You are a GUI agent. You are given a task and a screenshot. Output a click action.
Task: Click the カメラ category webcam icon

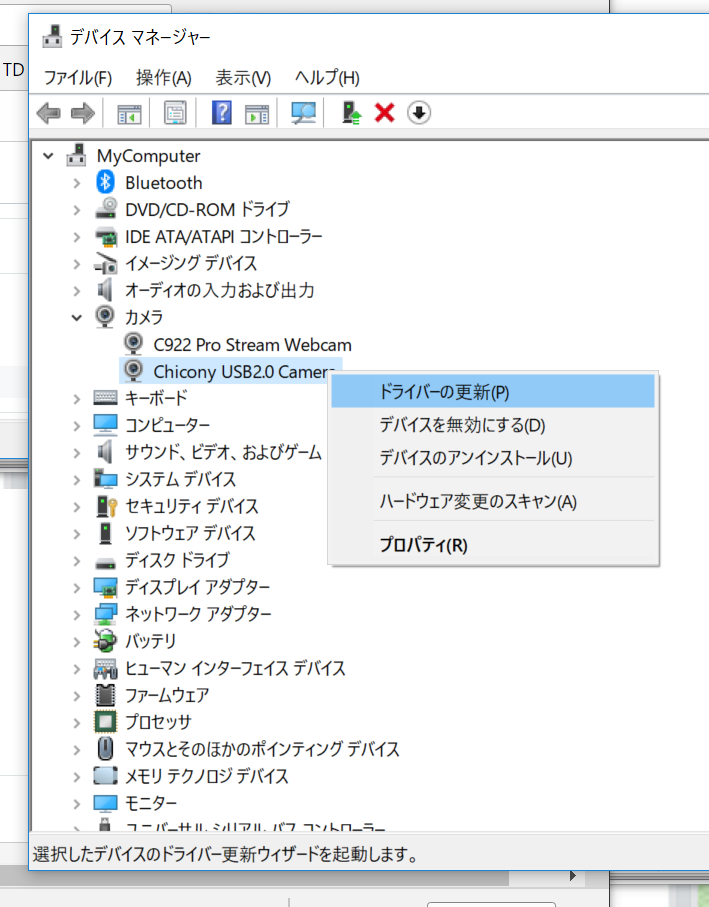coord(105,317)
